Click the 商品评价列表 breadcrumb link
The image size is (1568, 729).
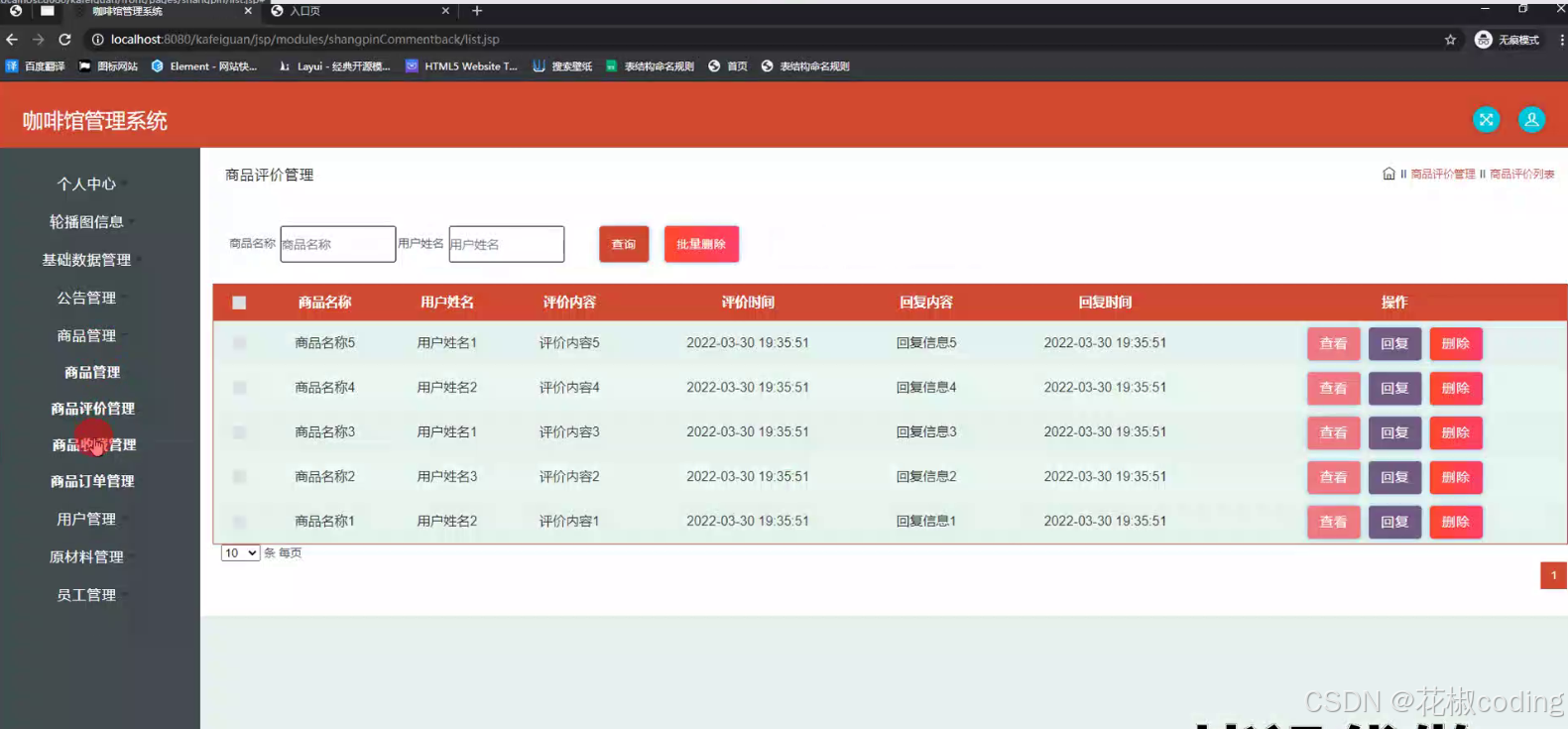(1522, 175)
